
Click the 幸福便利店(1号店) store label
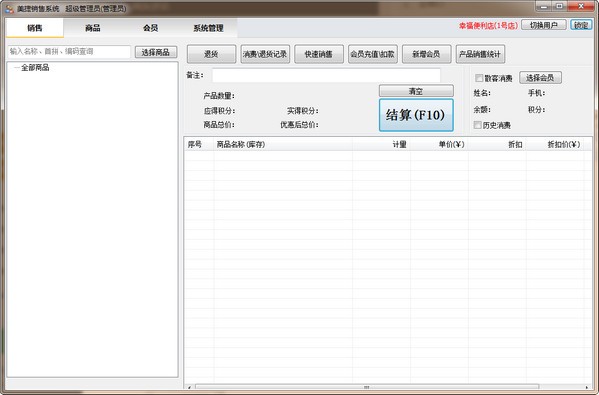point(488,26)
